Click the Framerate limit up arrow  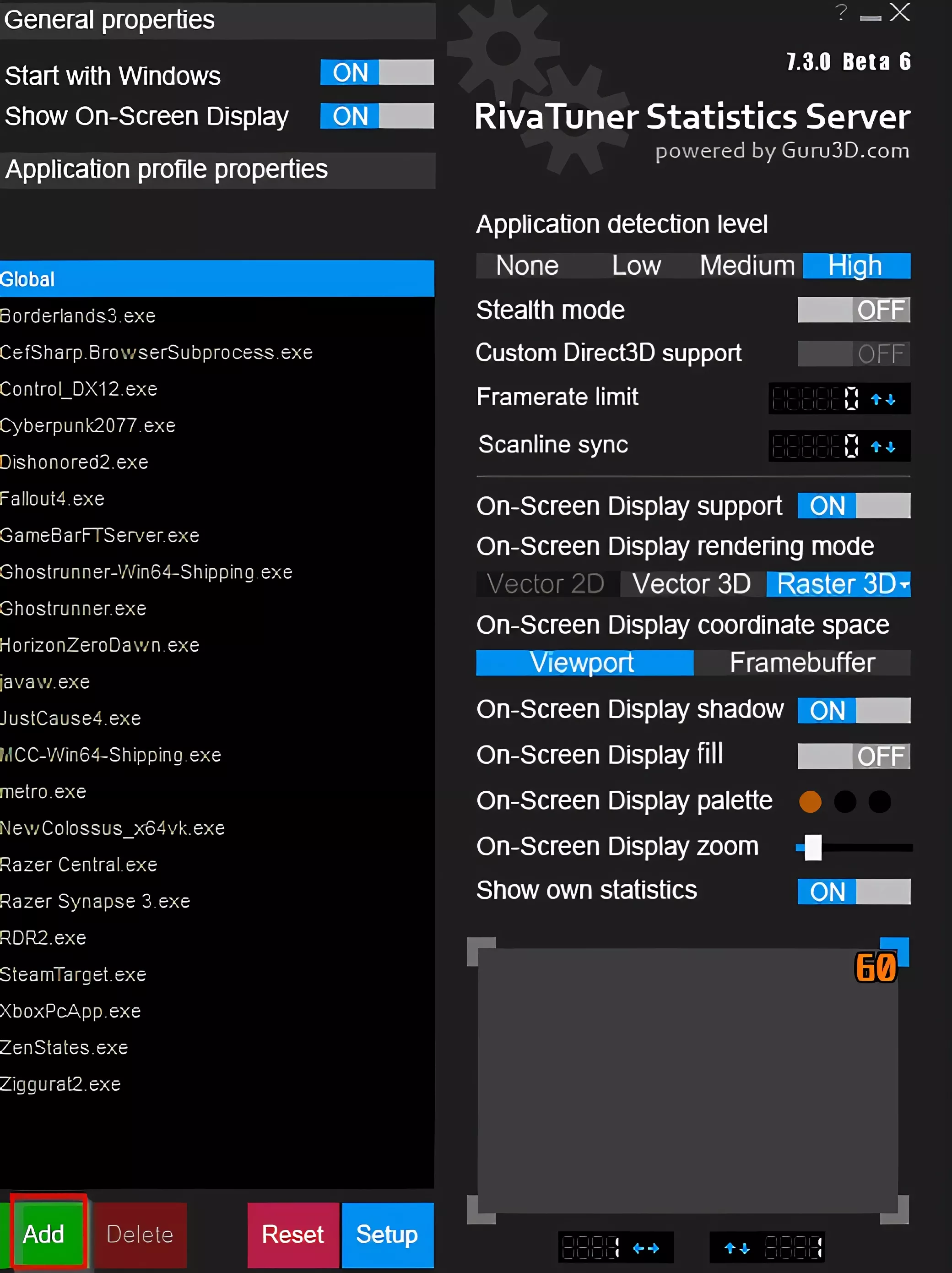click(x=876, y=399)
